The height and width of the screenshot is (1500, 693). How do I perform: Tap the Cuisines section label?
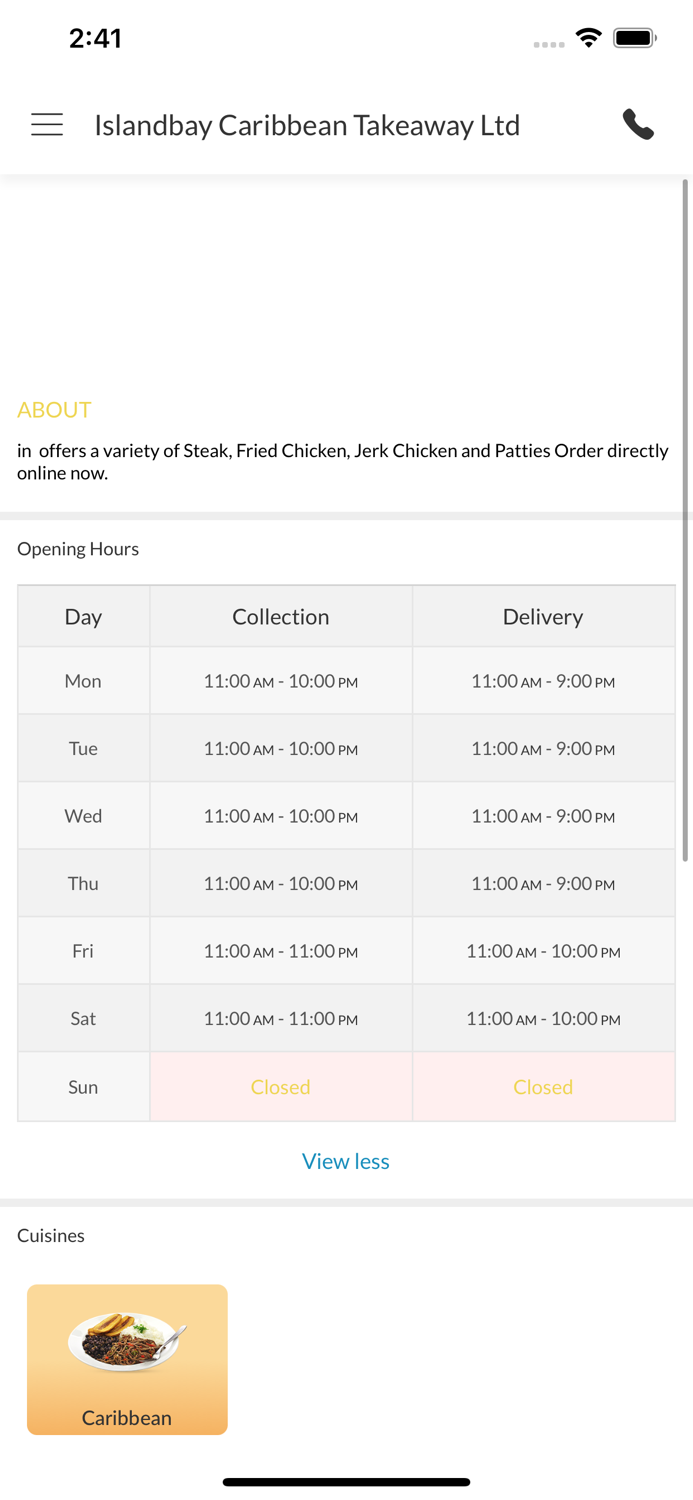(50, 1236)
